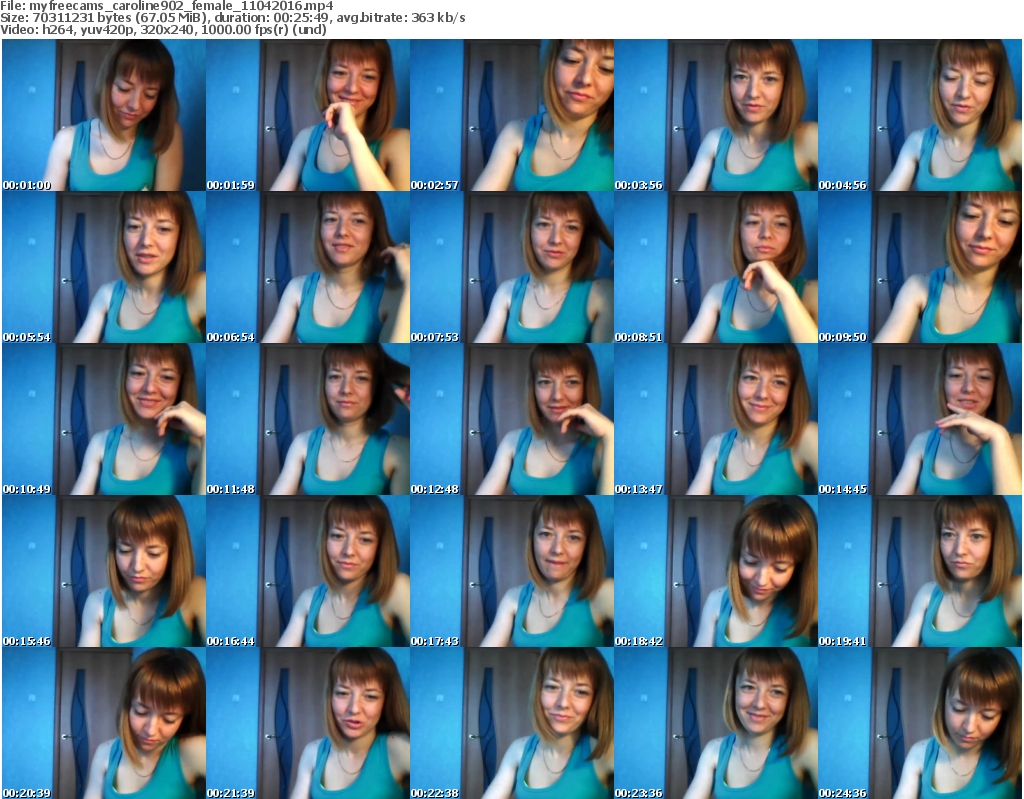Open the frame timestamped 00:04:56

pos(920,115)
